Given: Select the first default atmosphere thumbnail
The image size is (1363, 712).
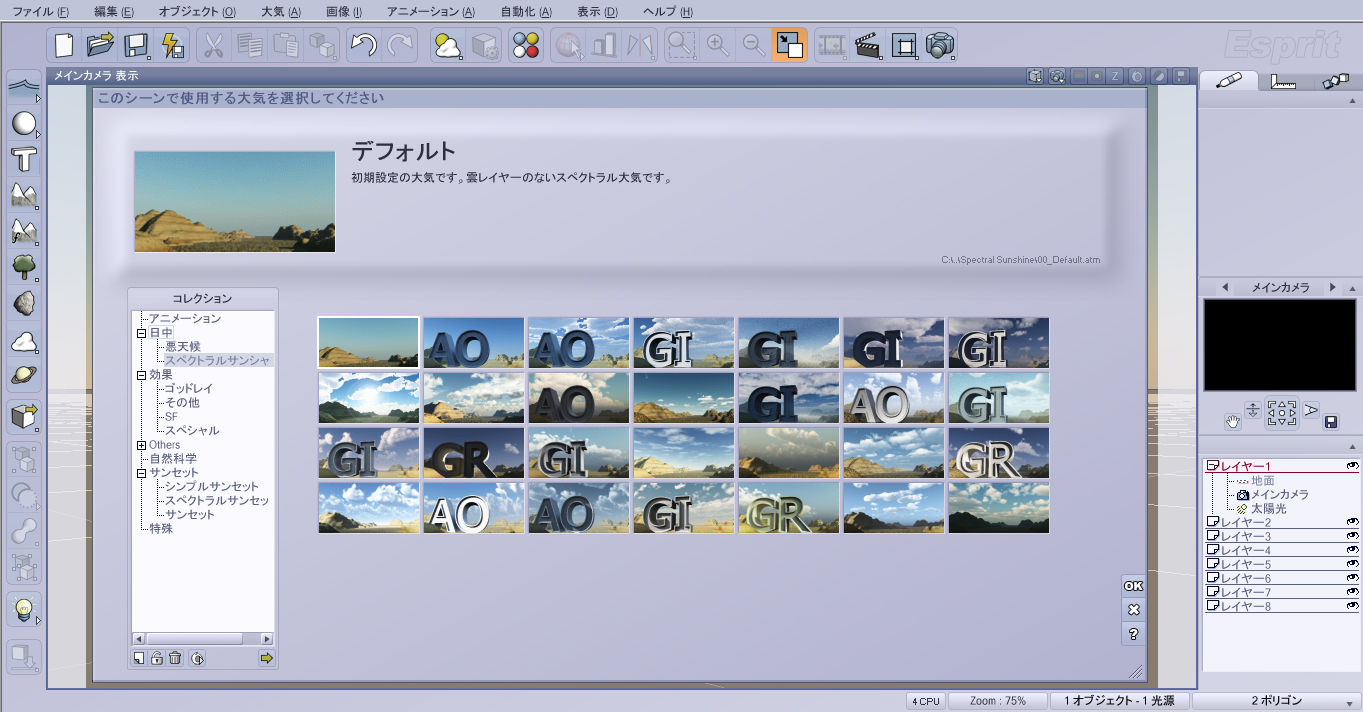Looking at the screenshot, I should click(368, 342).
